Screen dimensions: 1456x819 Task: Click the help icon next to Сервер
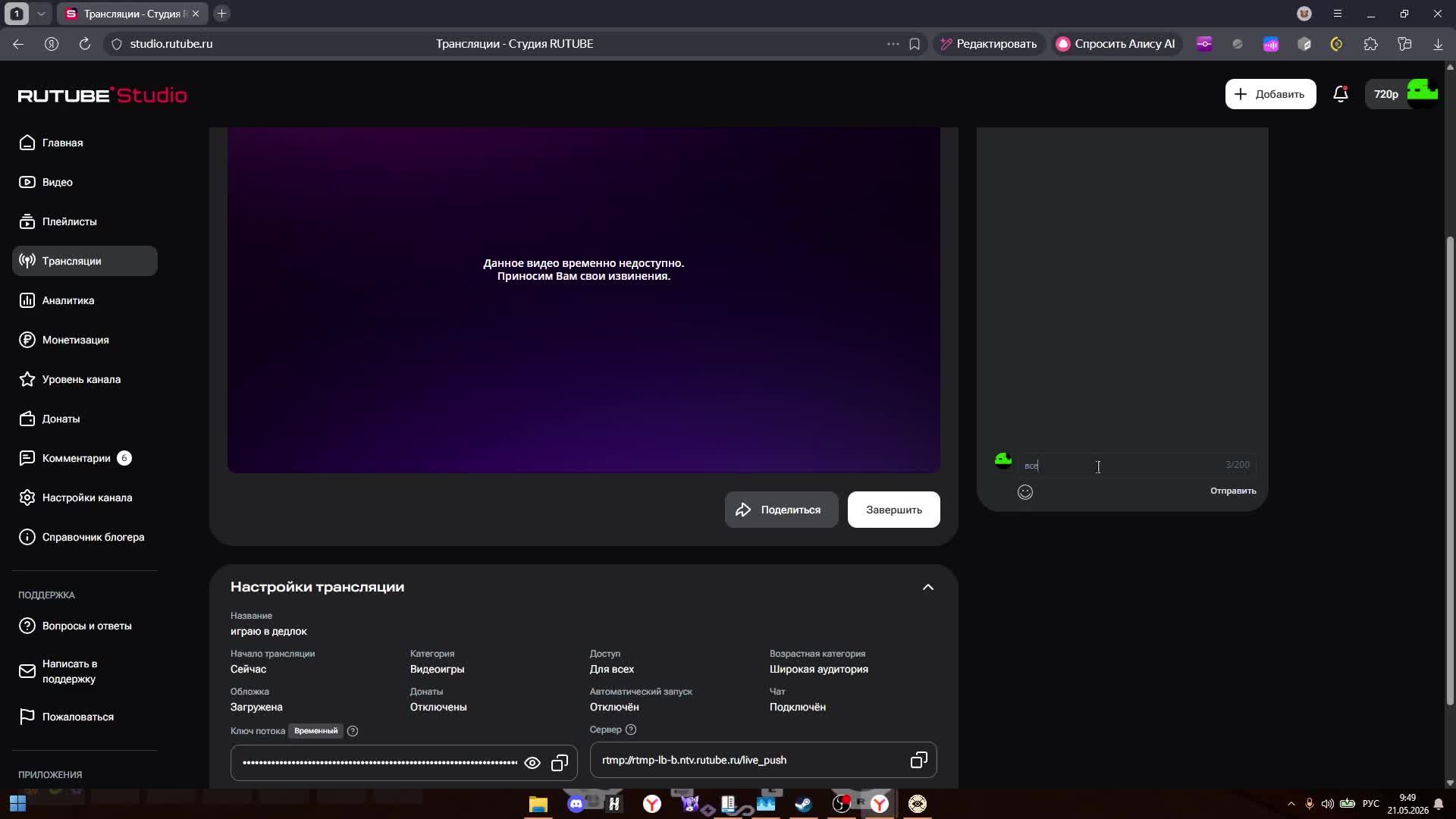[x=631, y=730]
